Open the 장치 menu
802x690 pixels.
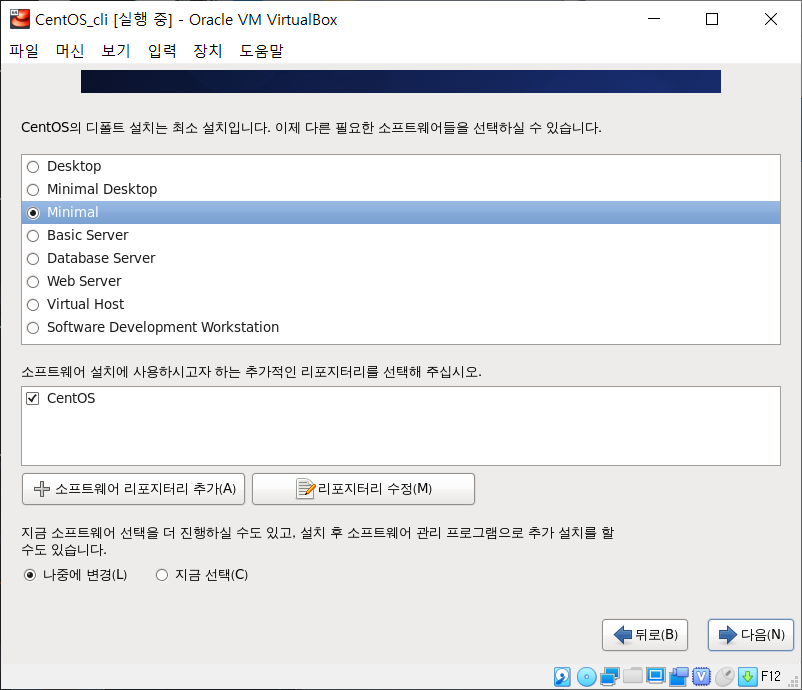pos(208,51)
